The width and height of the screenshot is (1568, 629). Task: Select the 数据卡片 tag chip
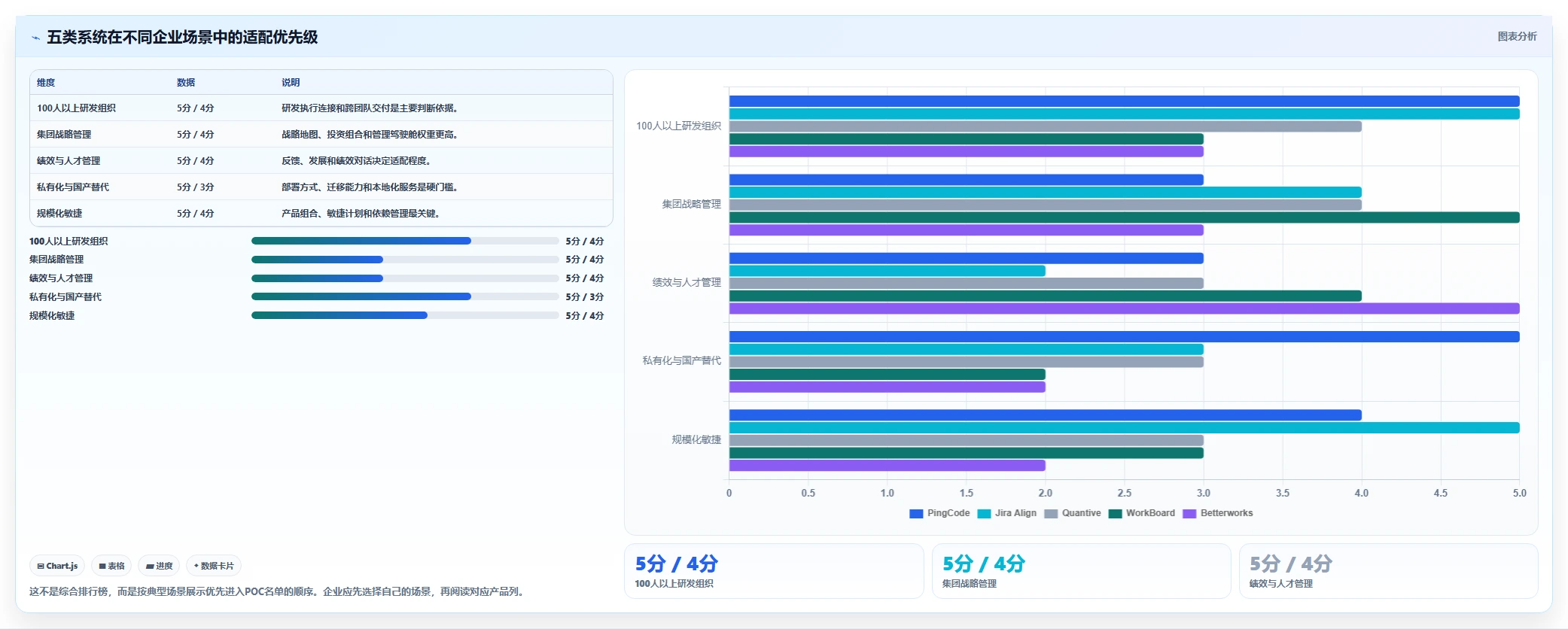coord(214,566)
